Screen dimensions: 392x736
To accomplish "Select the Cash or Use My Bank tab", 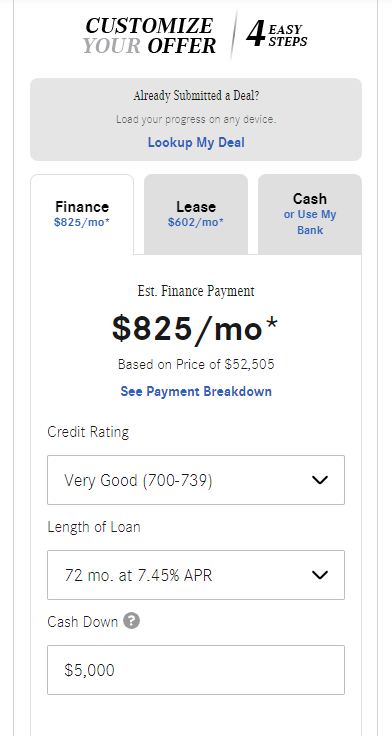I will click(x=310, y=214).
